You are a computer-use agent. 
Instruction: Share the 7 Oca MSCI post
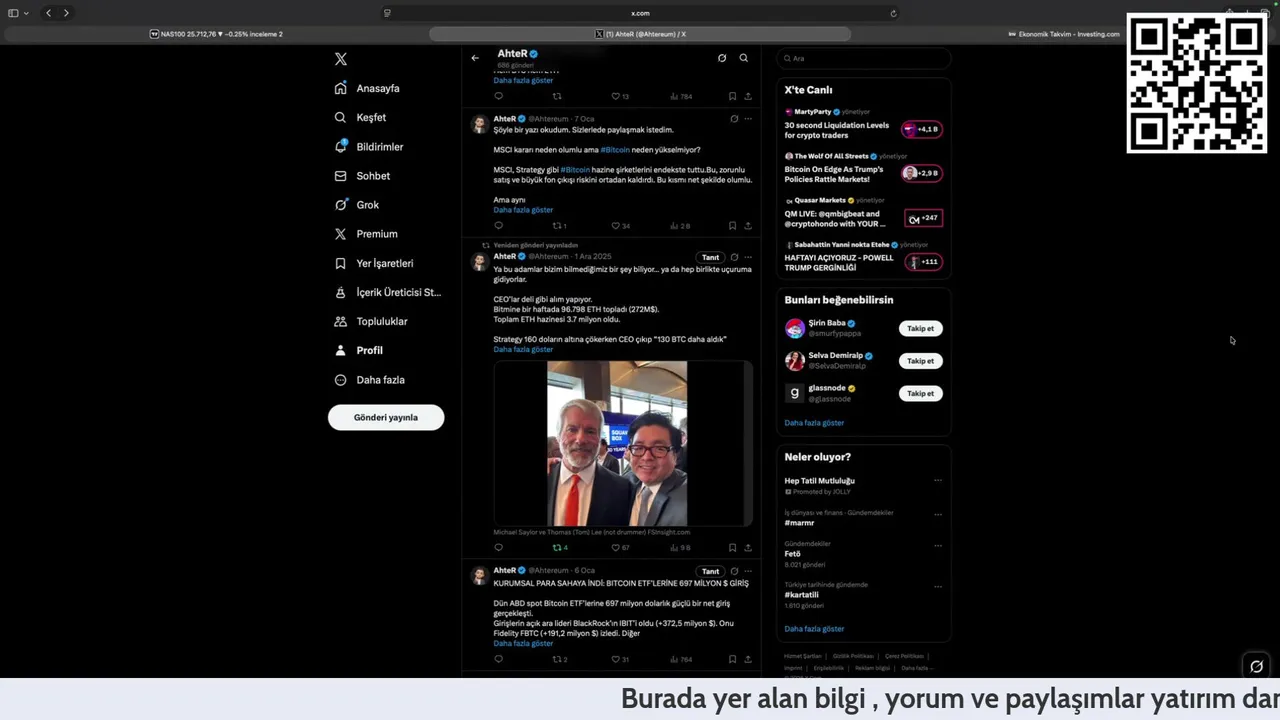[747, 226]
